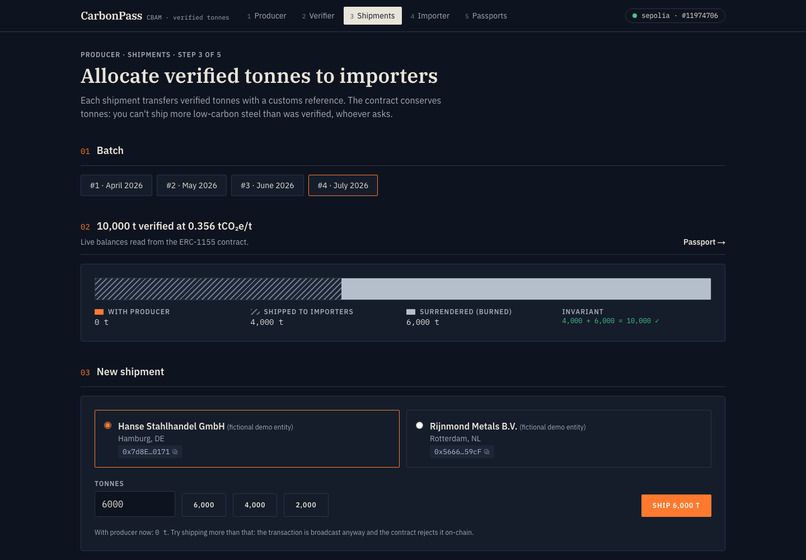Set tonnes preset to 6,000

pyautogui.click(x=204, y=505)
